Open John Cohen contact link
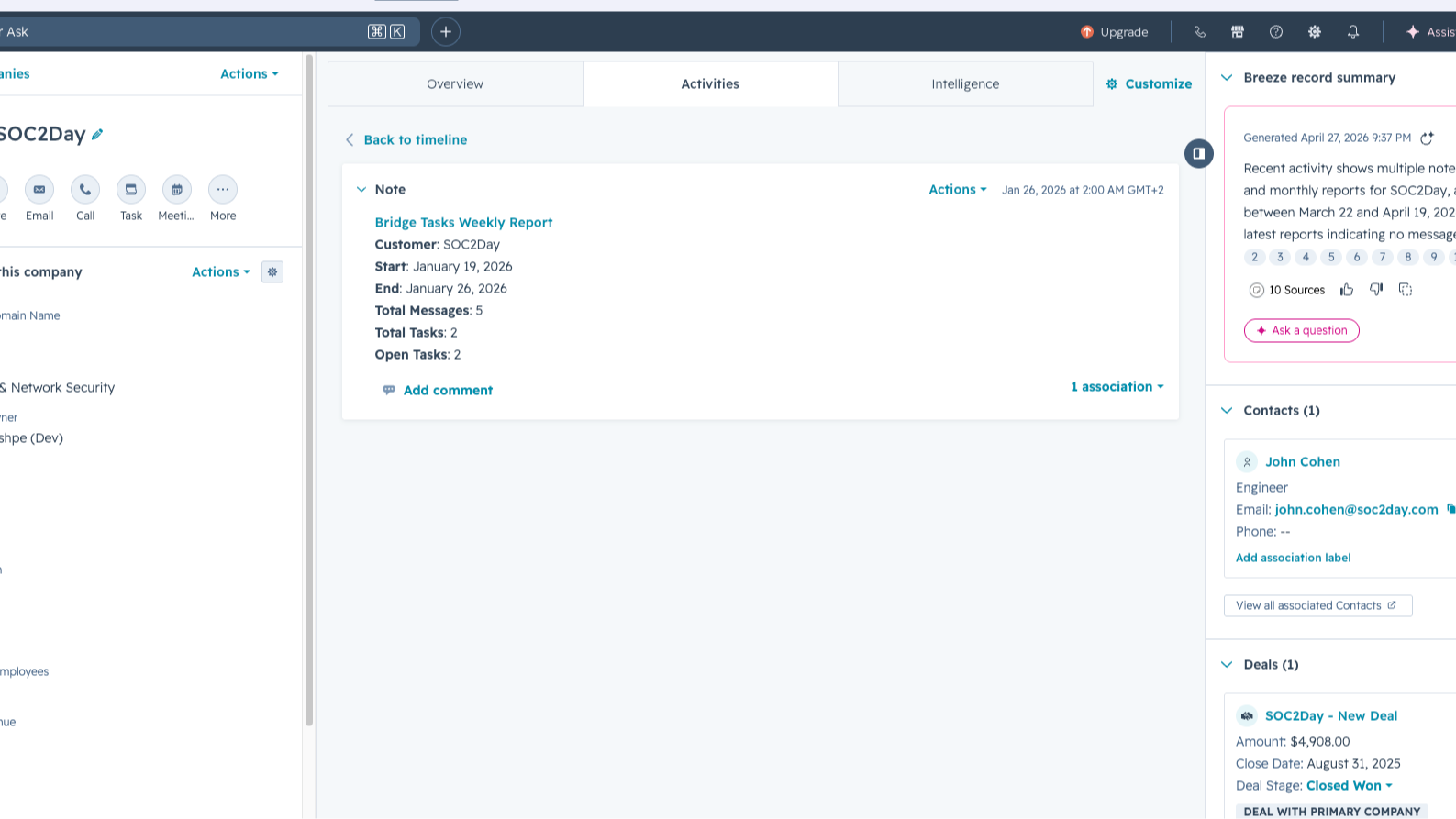This screenshot has height=819, width=1456. (x=1303, y=461)
